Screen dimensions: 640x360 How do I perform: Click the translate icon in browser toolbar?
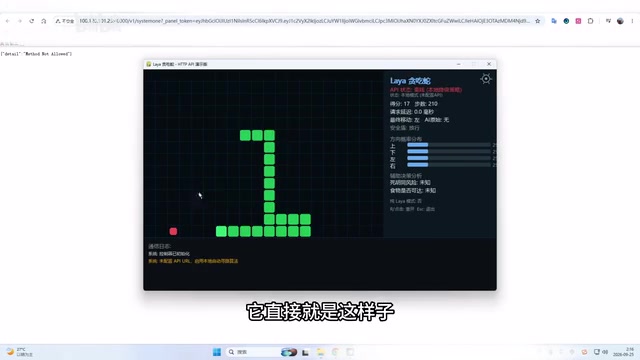click(554, 21)
